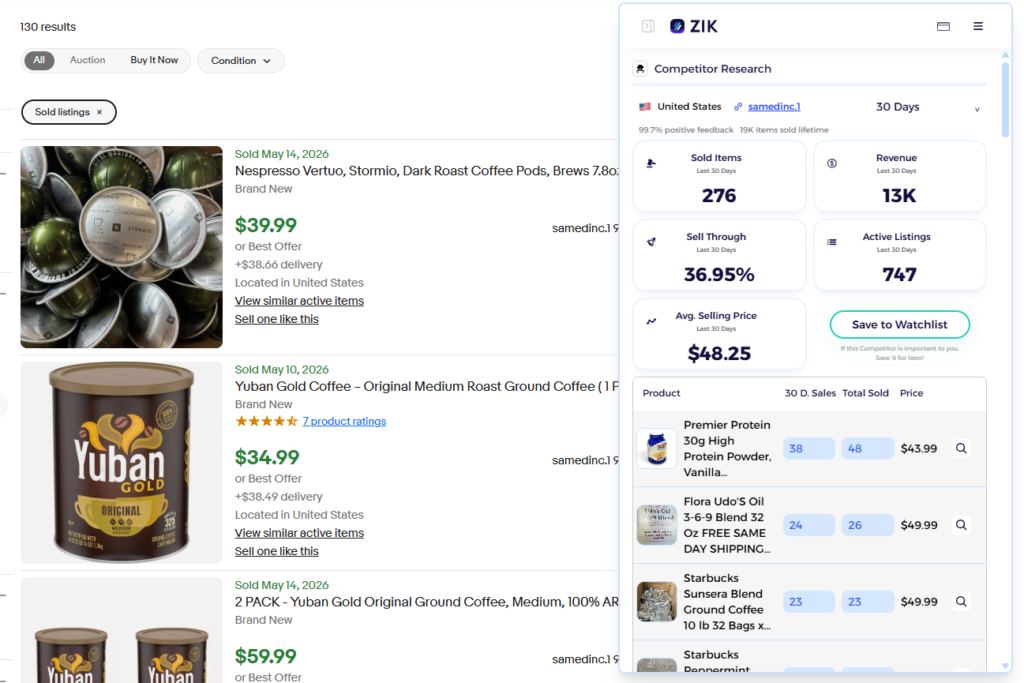Click the Competitor Research spy icon
Image resolution: width=1024 pixels, height=683 pixels.
pos(640,69)
